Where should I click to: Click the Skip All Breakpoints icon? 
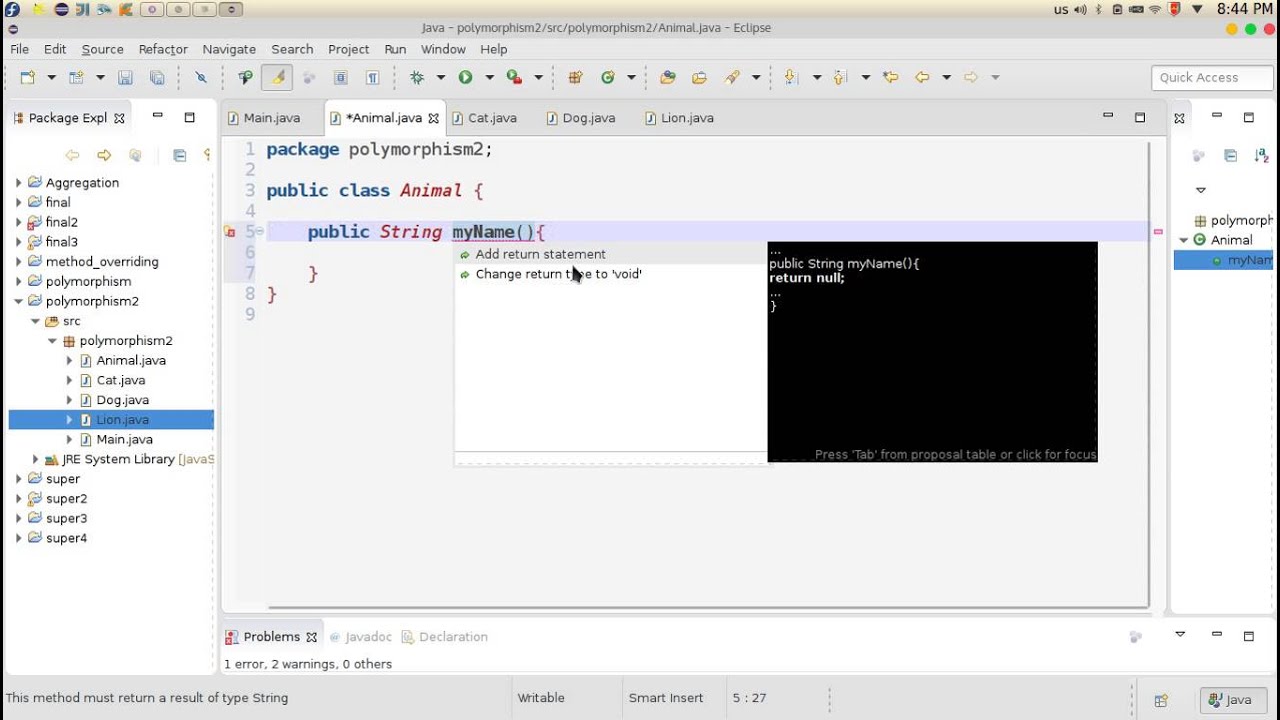click(x=200, y=77)
